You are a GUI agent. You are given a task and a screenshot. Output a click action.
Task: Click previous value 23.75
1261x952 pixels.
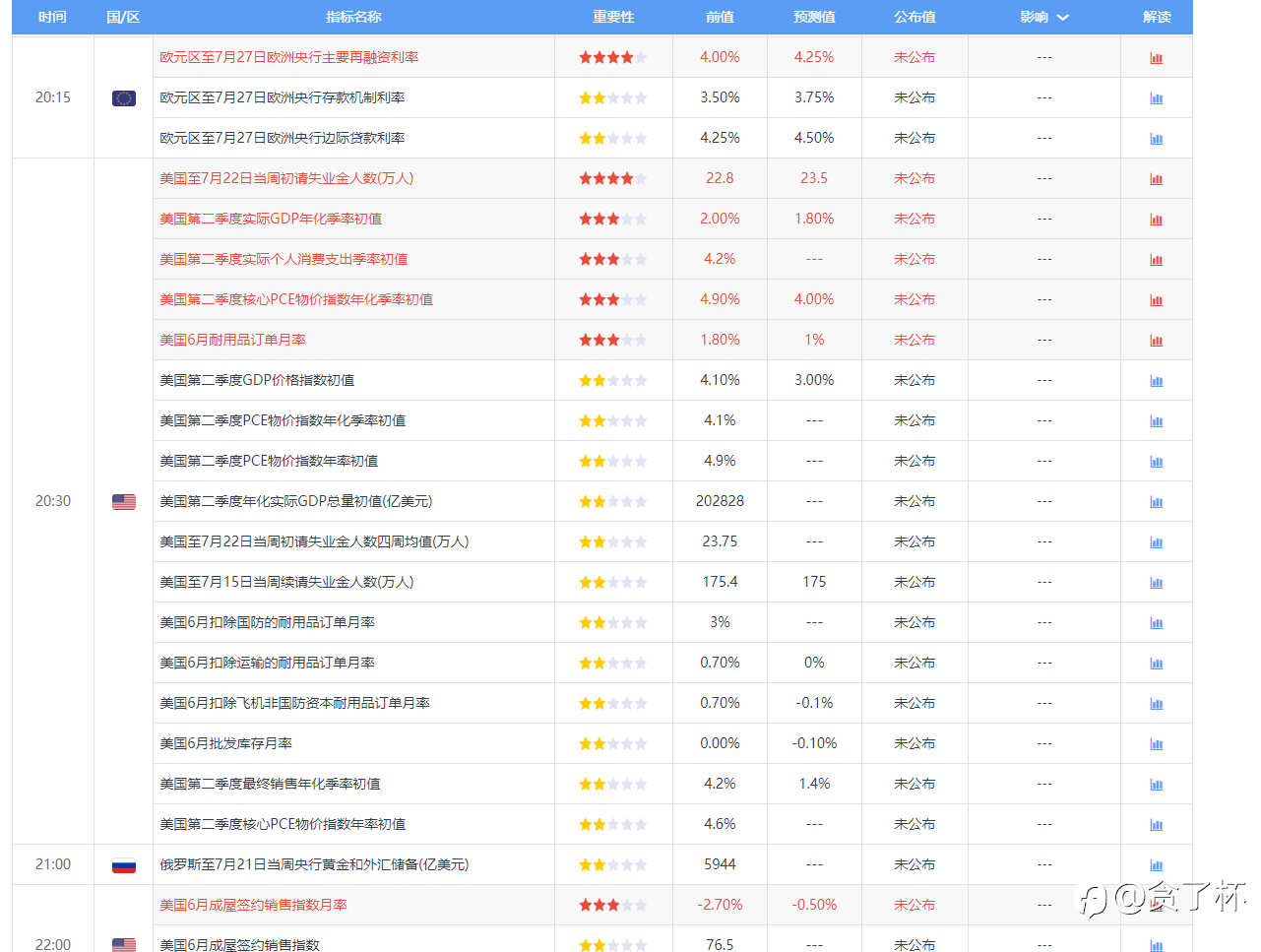tap(720, 541)
